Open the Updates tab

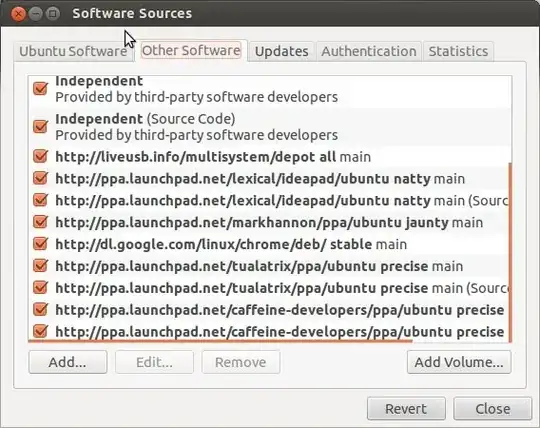281,52
